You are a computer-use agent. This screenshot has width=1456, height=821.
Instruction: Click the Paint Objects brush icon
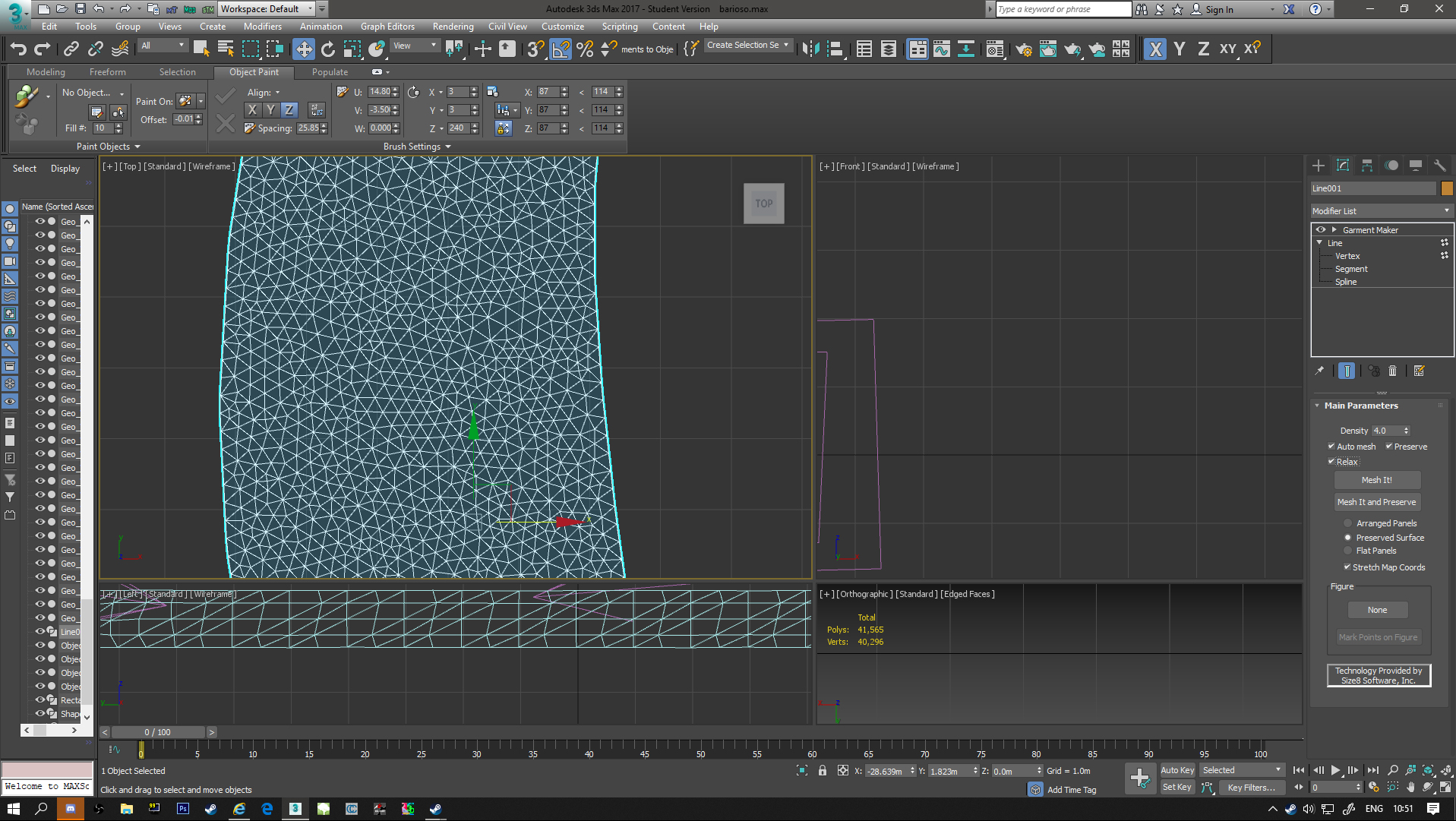(x=27, y=96)
